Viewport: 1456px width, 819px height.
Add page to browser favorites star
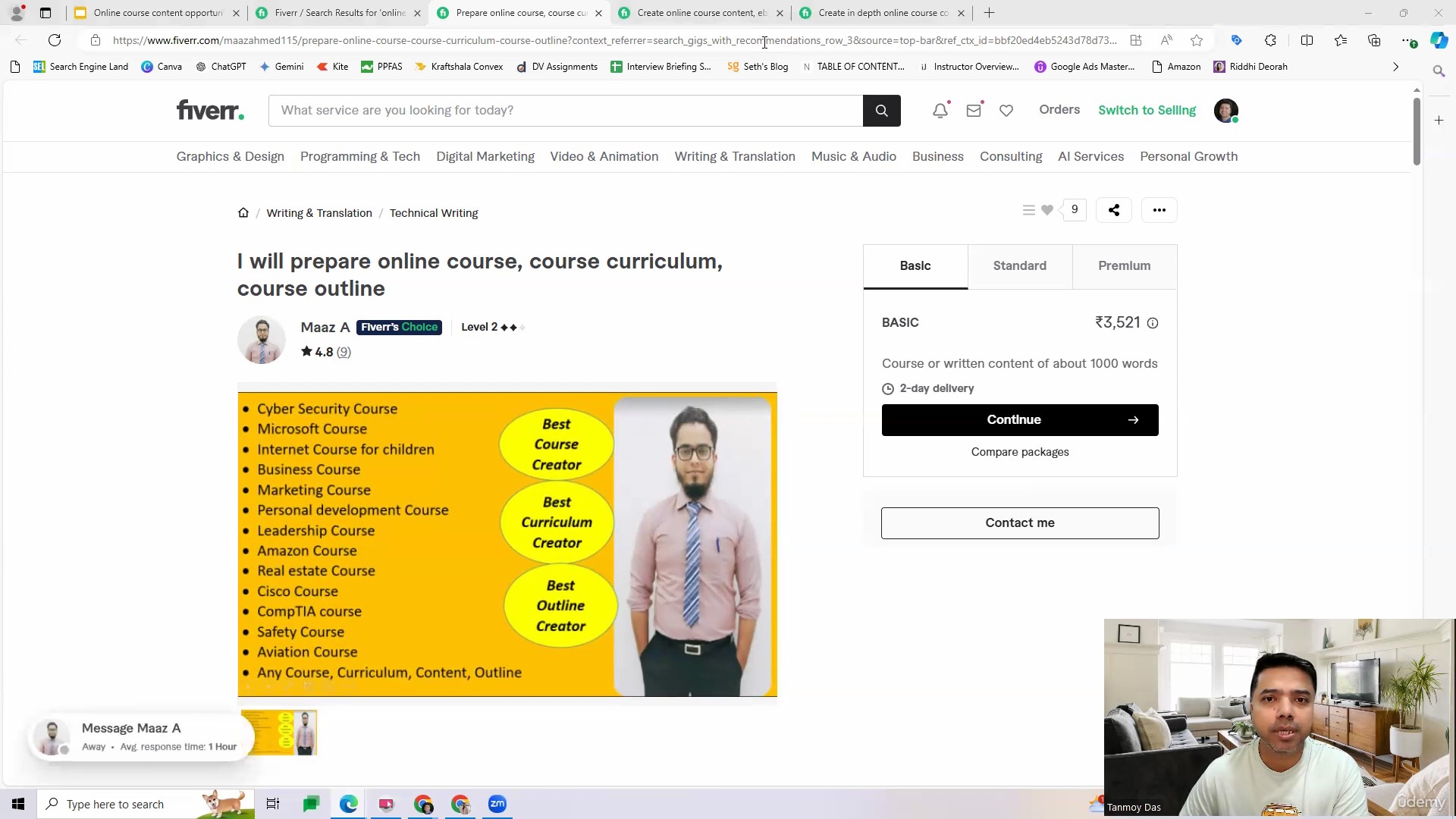1197,40
